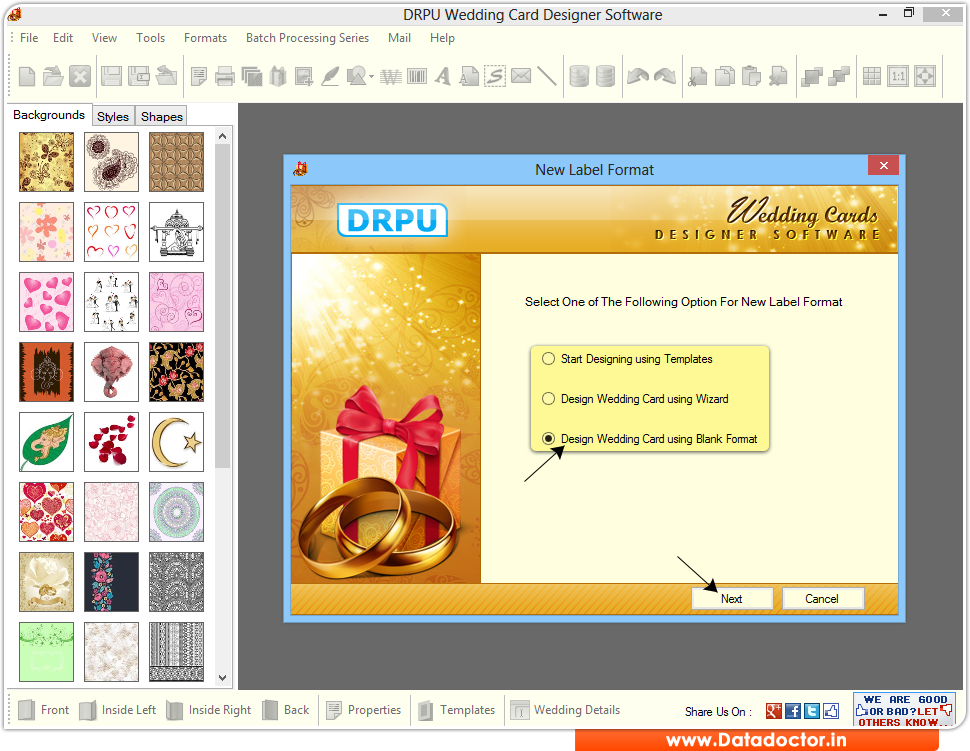Image resolution: width=970 pixels, height=751 pixels.
Task: Open the Batch Processing Series menu
Action: [307, 38]
